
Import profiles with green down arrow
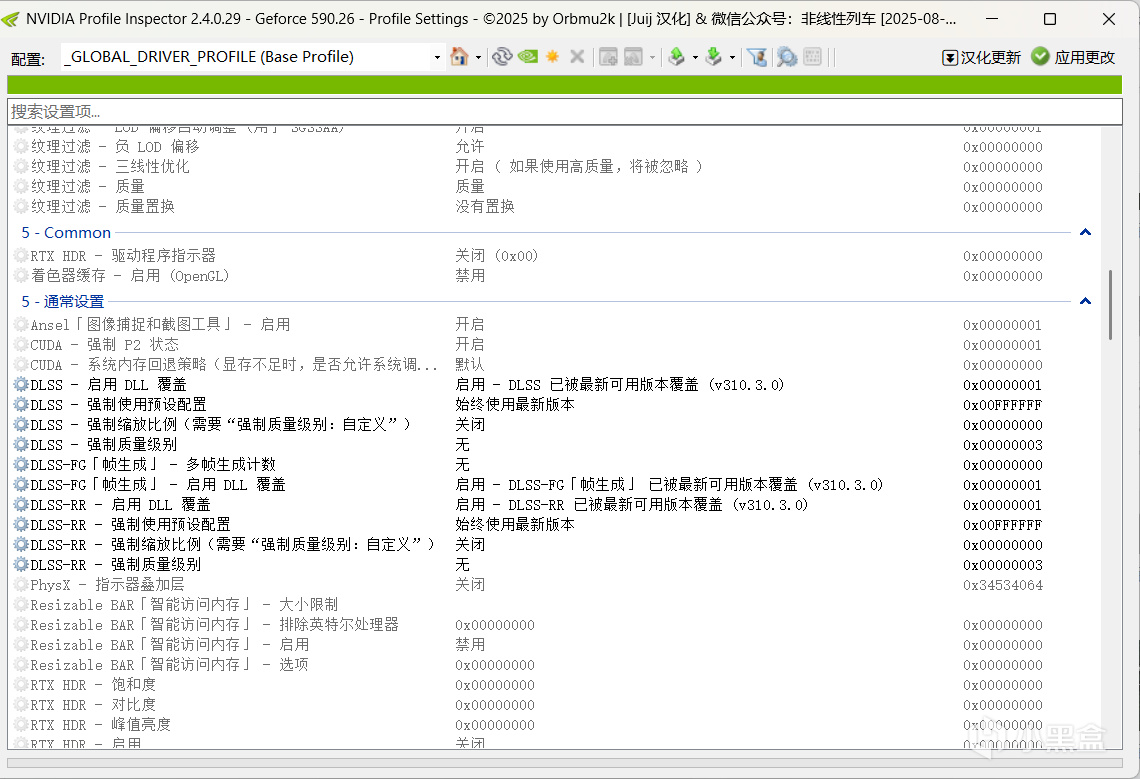click(x=714, y=56)
